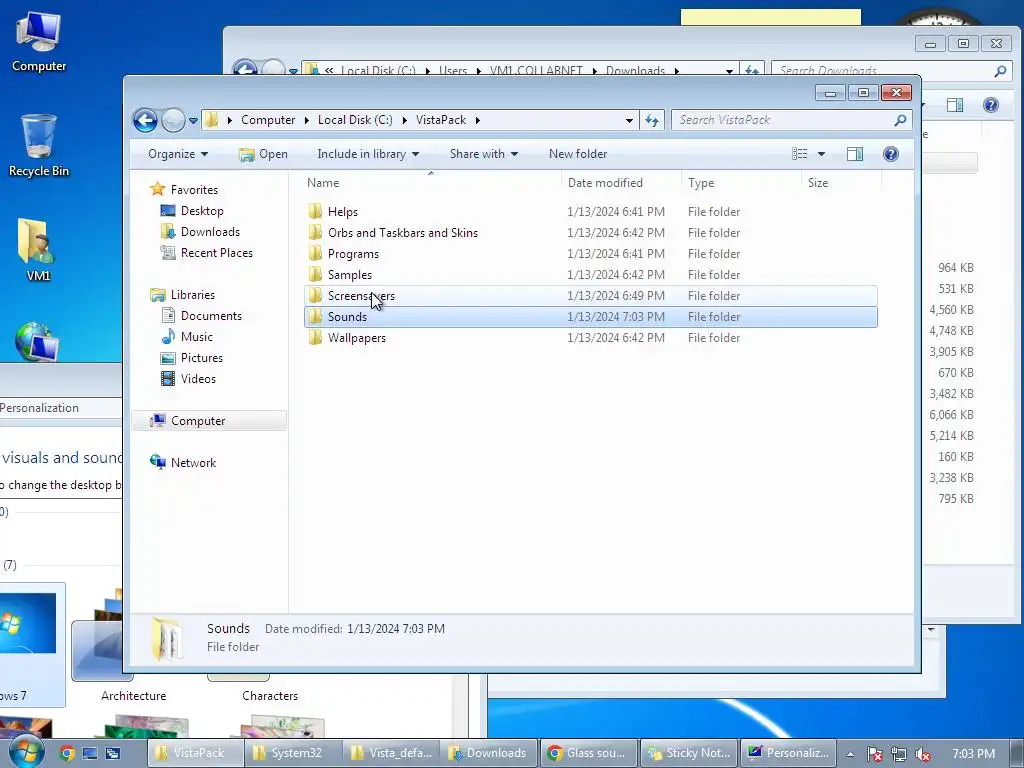Sort by Size column header

[x=840, y=183]
